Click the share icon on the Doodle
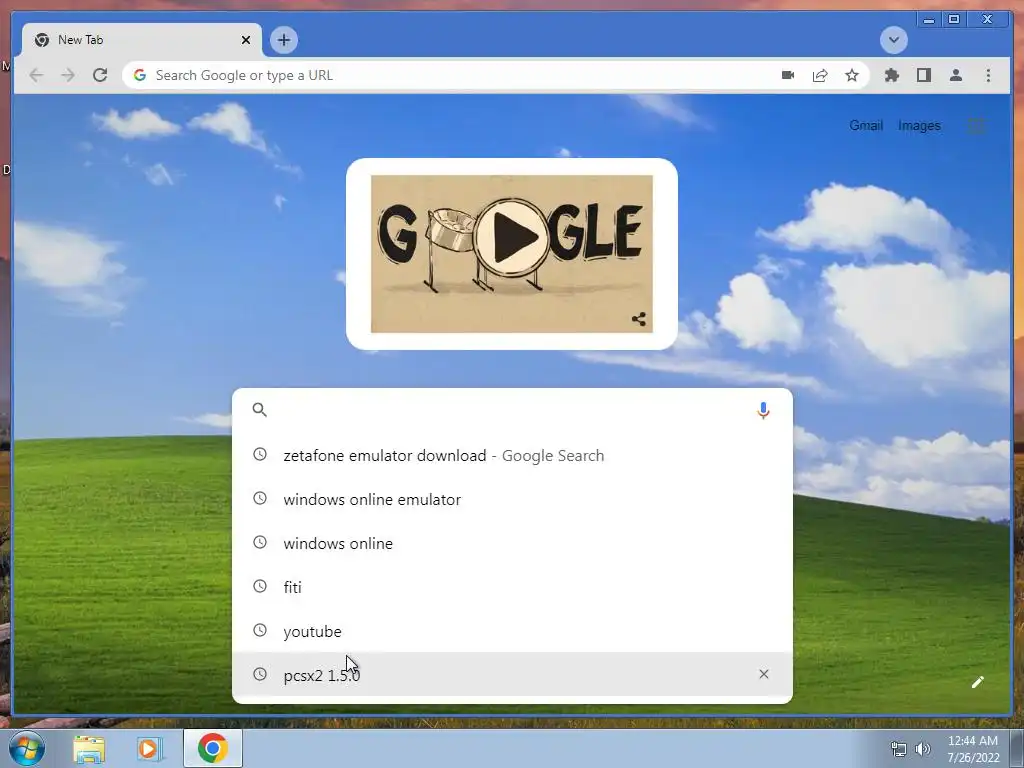This screenshot has height=768, width=1024. [x=639, y=319]
